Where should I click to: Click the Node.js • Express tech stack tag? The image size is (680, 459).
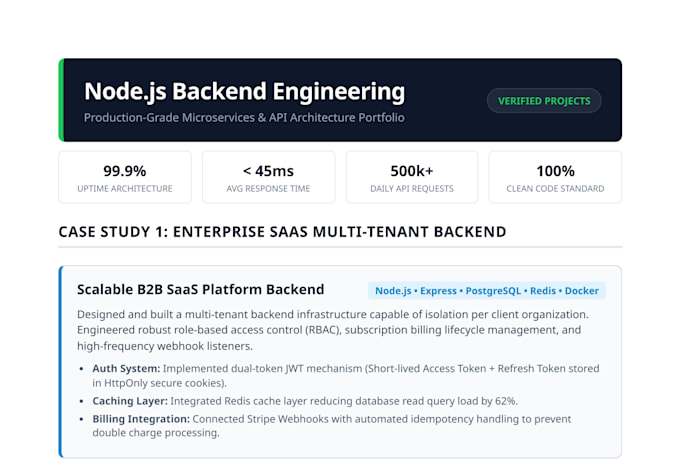tap(487, 291)
